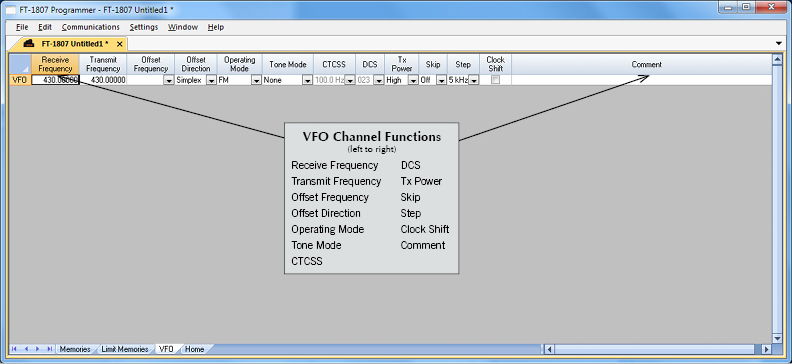
Task: Switch to the Limit Memories tab
Action: pyautogui.click(x=125, y=349)
